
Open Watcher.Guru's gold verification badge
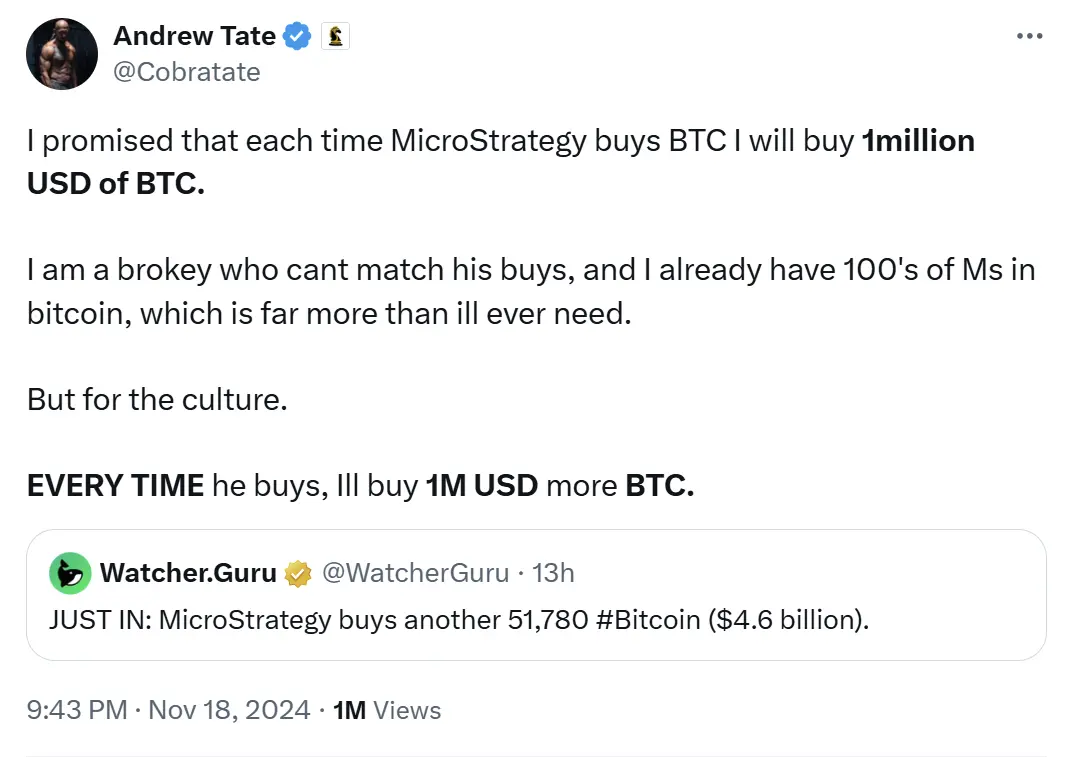pyautogui.click(x=297, y=573)
